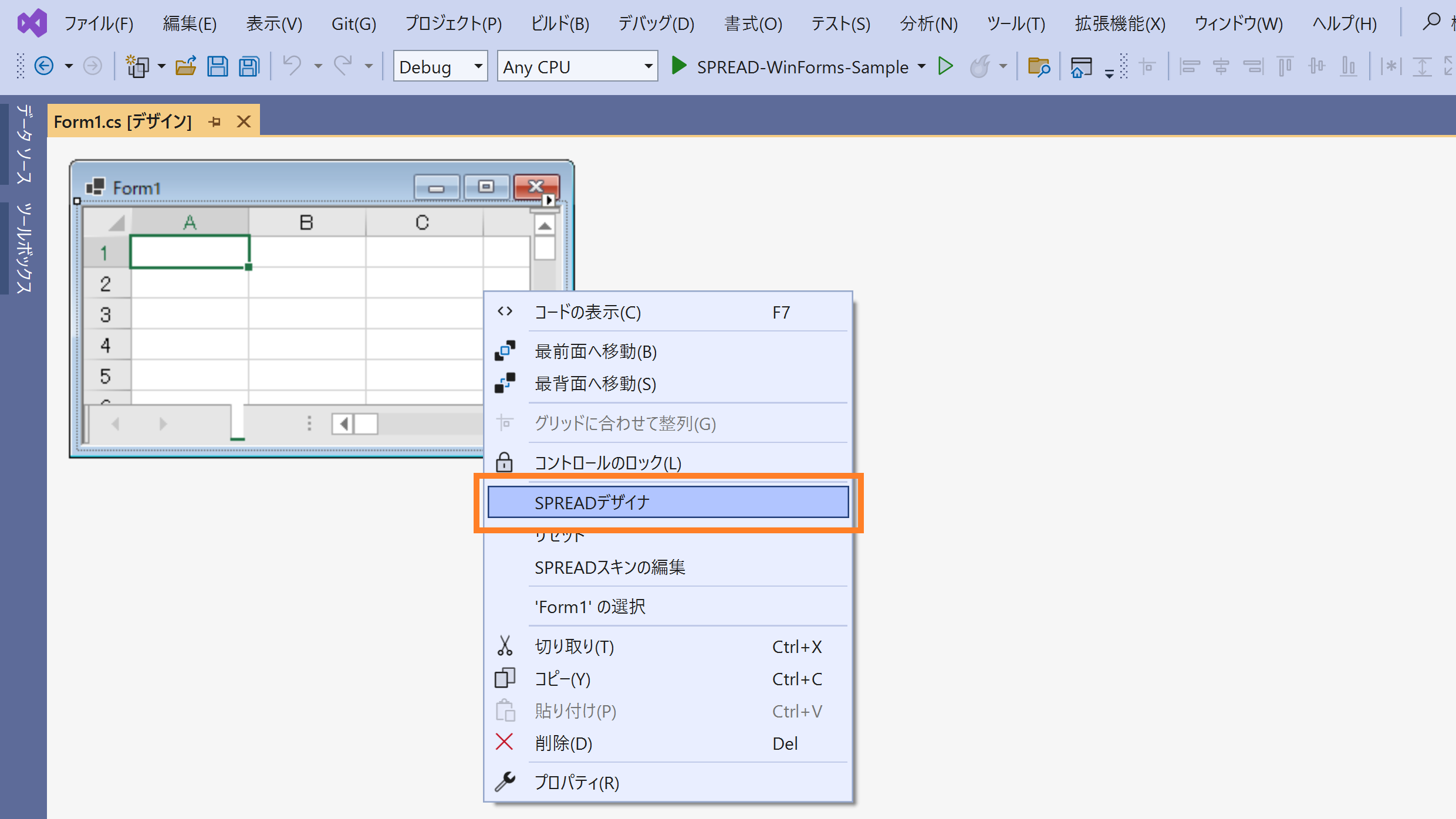Select column B header in spread grid
This screenshot has height=819, width=1456.
pos(306,222)
